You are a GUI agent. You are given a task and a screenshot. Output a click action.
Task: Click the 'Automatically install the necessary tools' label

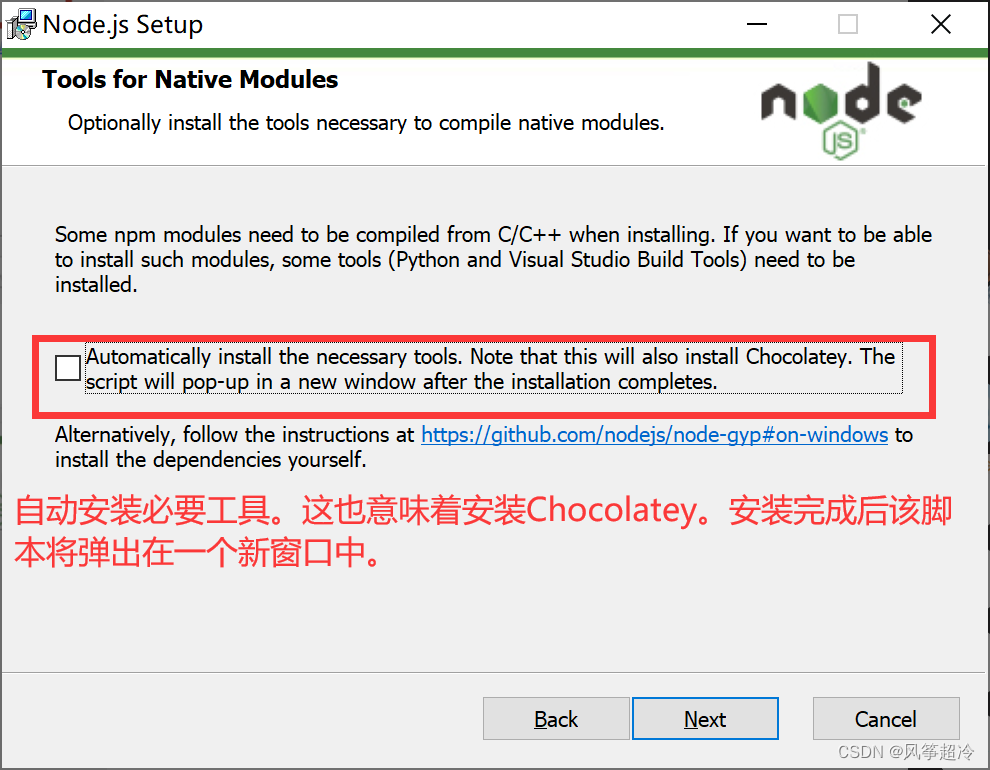tap(491, 369)
